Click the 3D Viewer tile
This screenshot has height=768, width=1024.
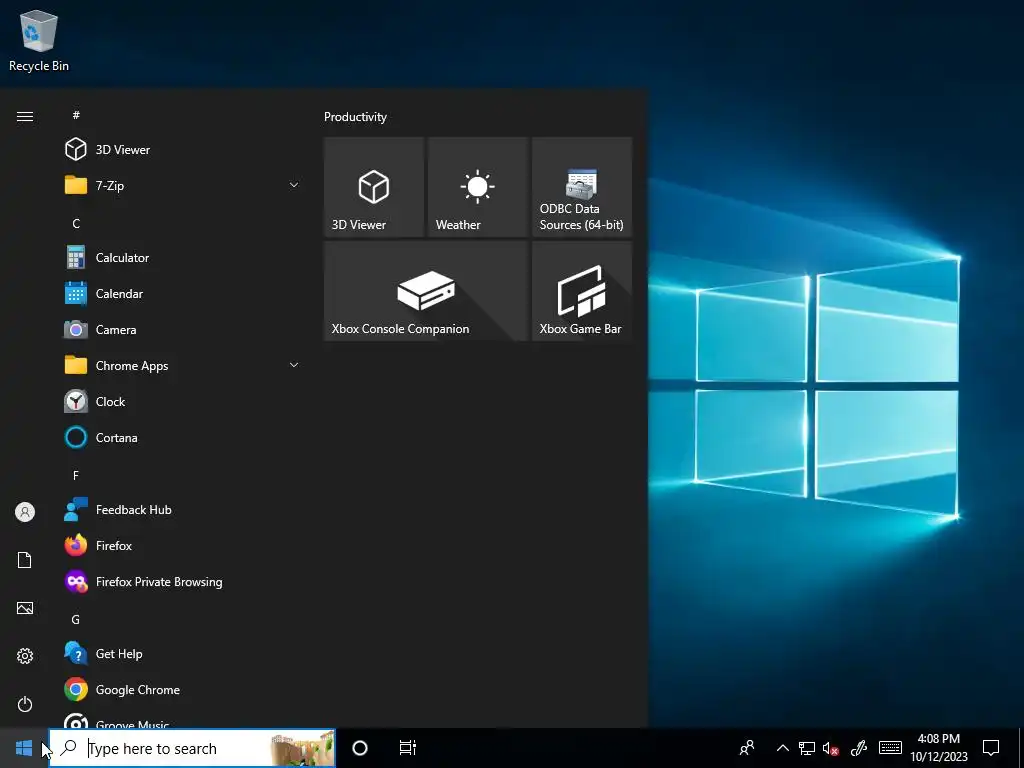(374, 187)
